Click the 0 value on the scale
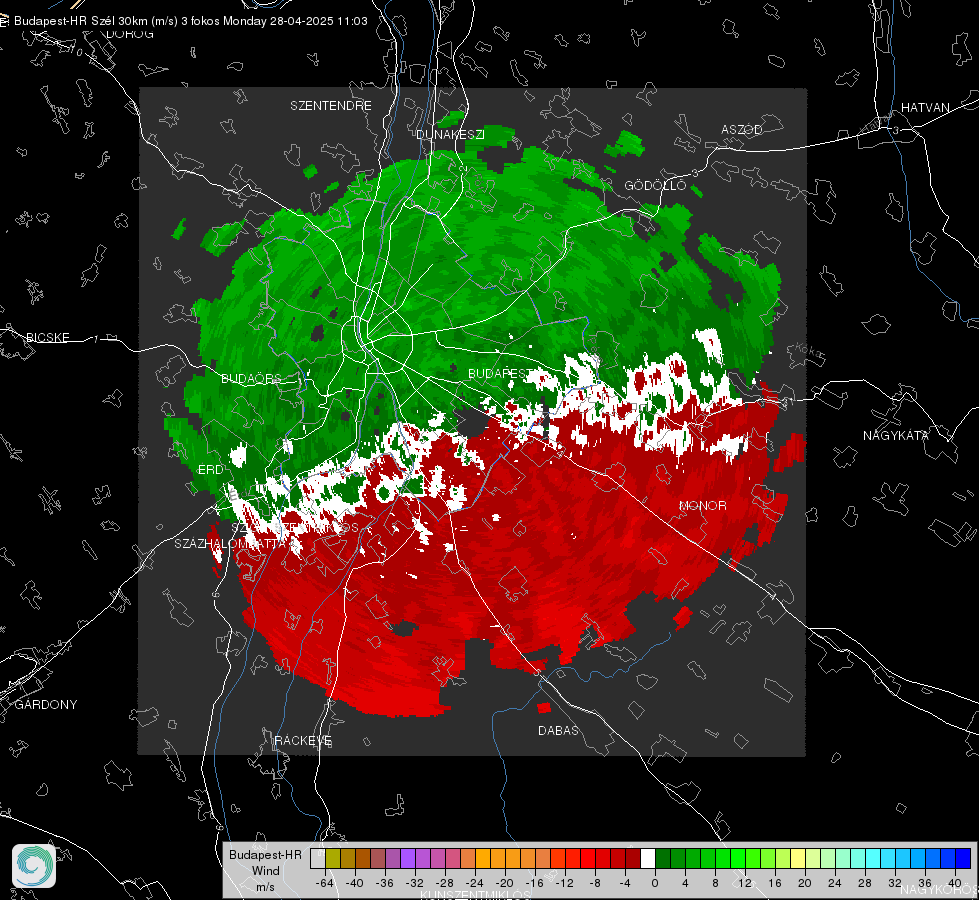The height and width of the screenshot is (900, 979). click(654, 883)
